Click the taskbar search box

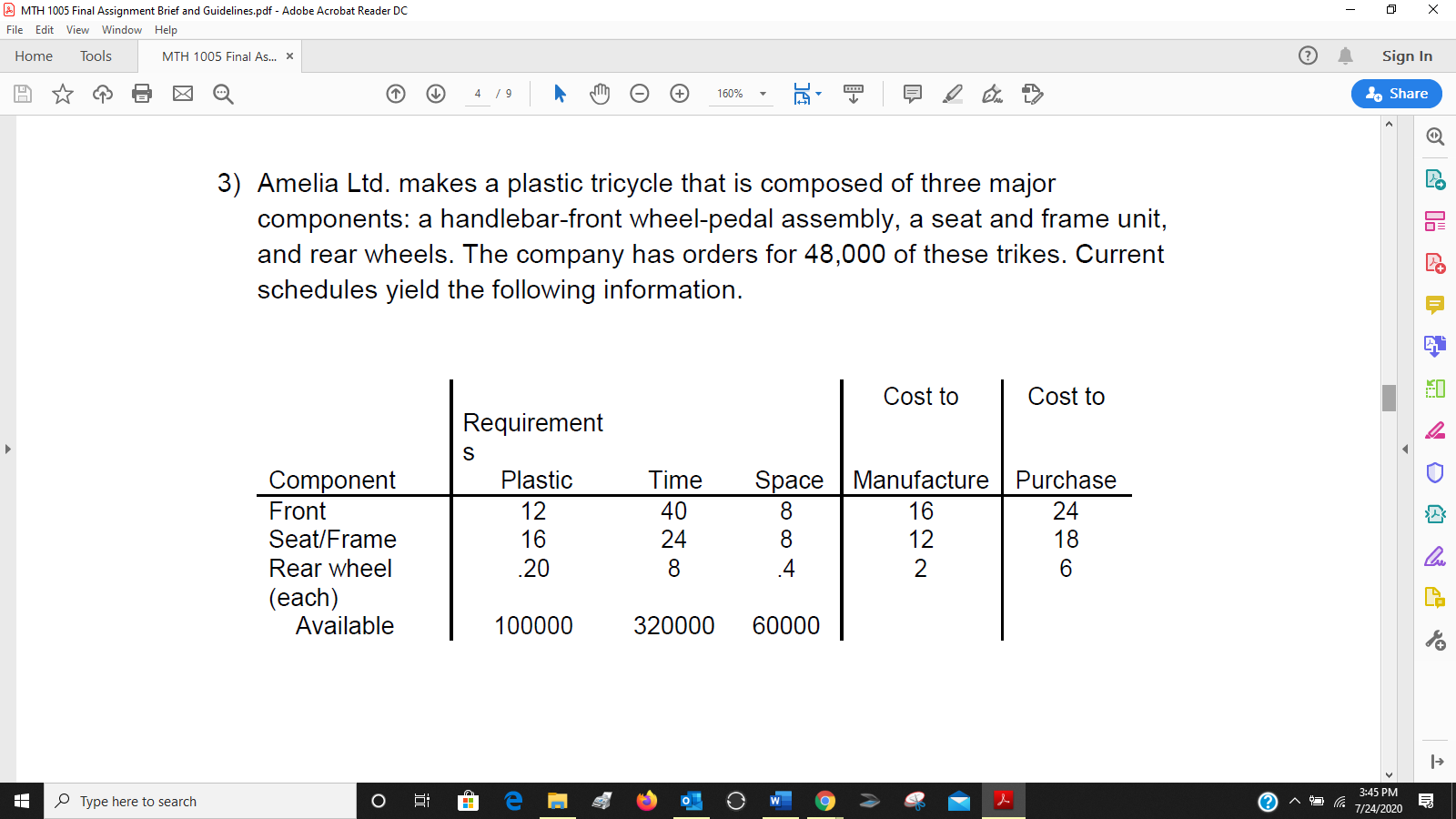point(200,801)
